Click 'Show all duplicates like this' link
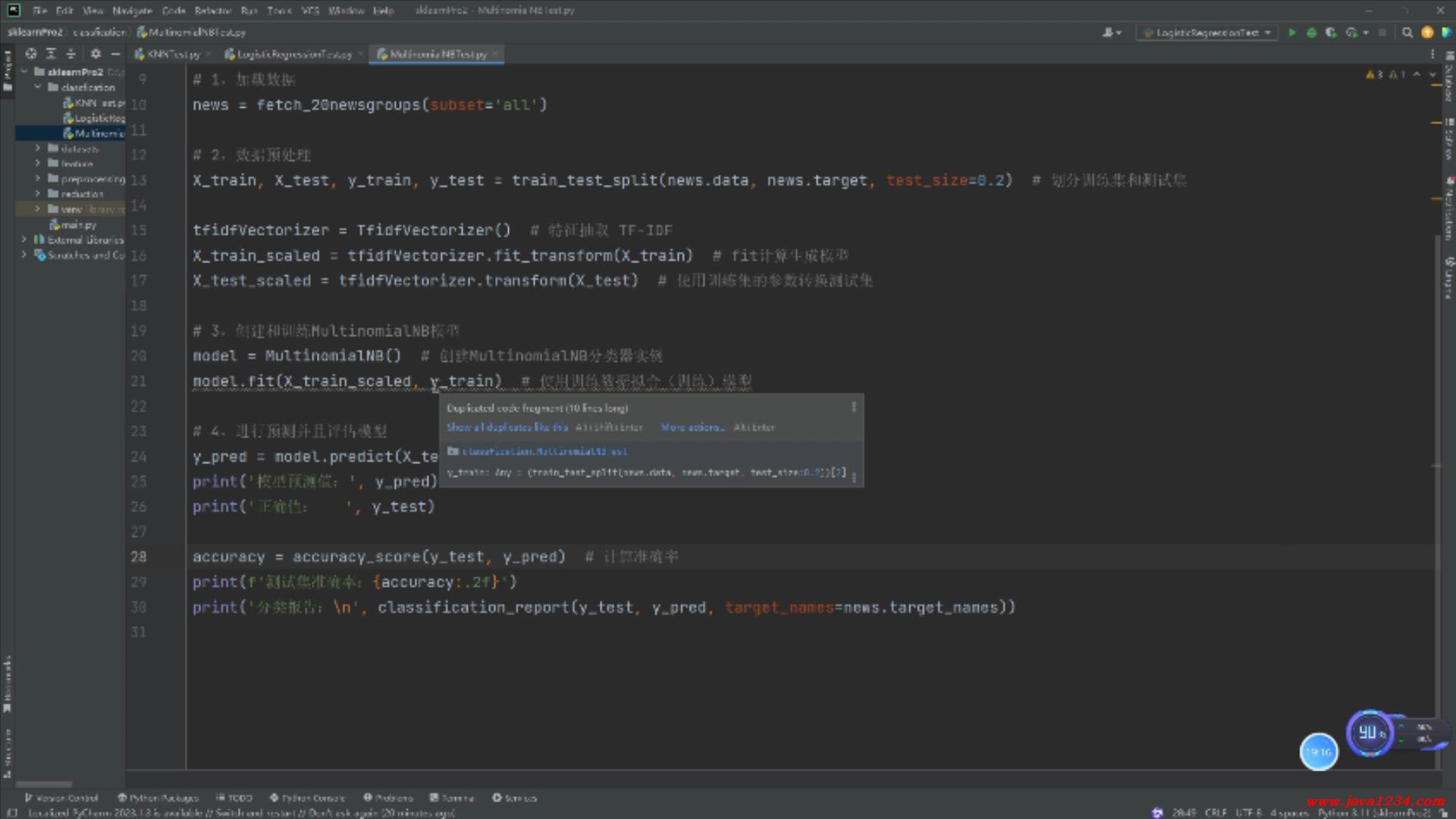The width and height of the screenshot is (1456, 819). coord(507,428)
